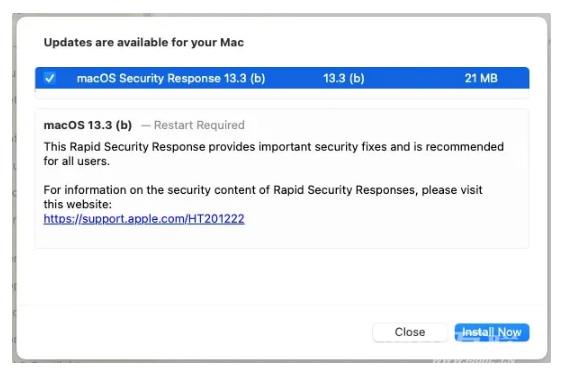The image size is (561, 373).
Task: Click the blue row between version and size
Action: click(414, 78)
